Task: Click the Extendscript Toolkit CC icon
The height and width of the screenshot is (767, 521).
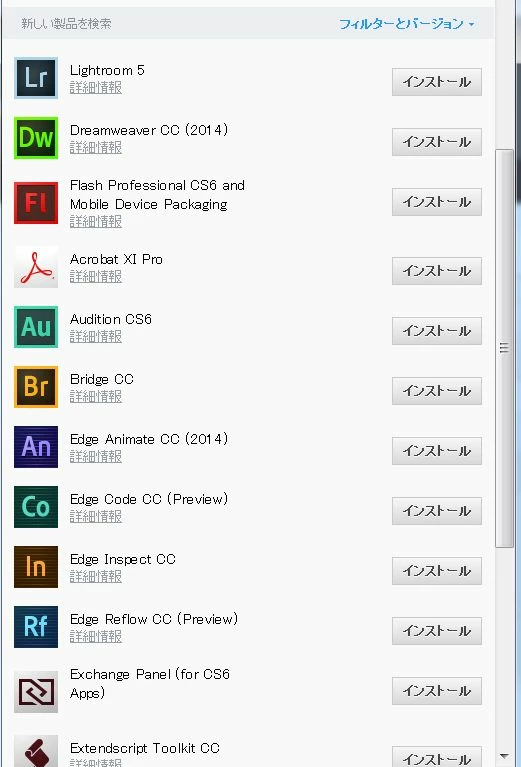Action: pyautogui.click(x=36, y=751)
